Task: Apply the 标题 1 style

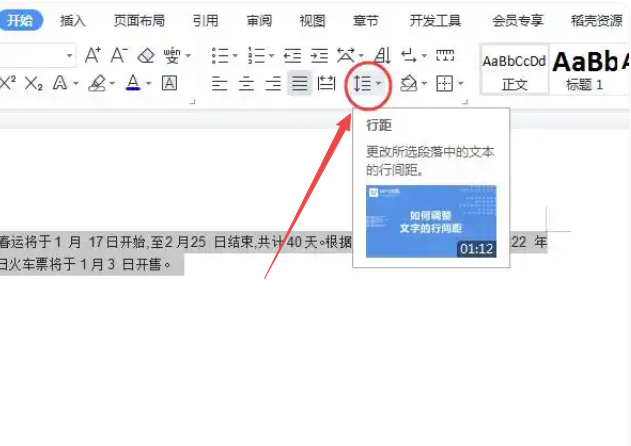Action: pyautogui.click(x=589, y=70)
